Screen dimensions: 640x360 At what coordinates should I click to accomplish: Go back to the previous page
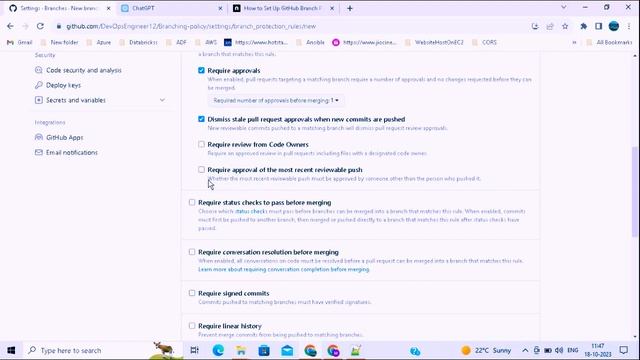coord(10,26)
